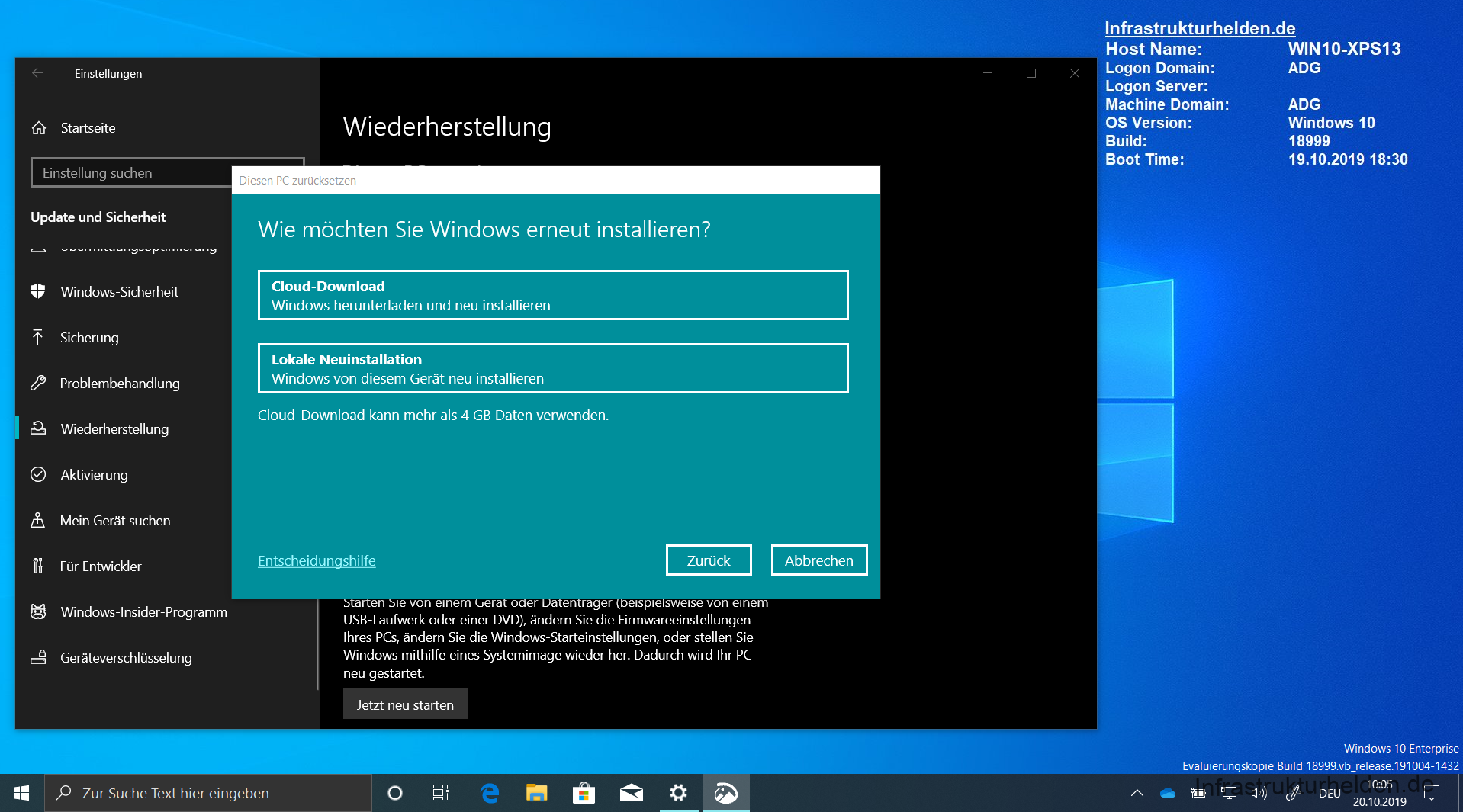The width and height of the screenshot is (1463, 812).
Task: Open Für Entwickler settings page
Action: pos(101,566)
